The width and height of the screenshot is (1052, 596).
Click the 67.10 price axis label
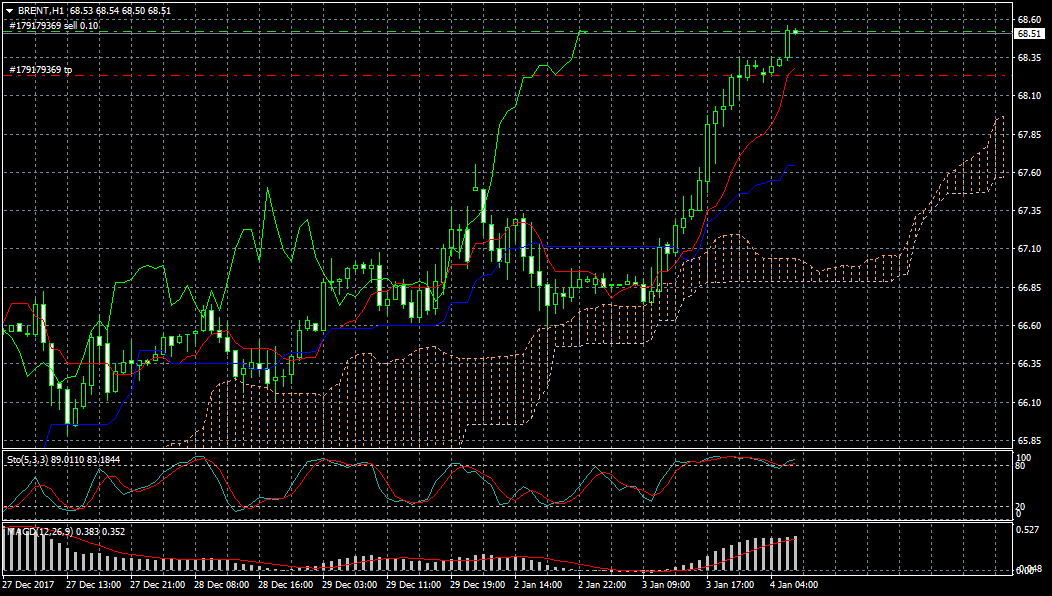coord(1029,249)
